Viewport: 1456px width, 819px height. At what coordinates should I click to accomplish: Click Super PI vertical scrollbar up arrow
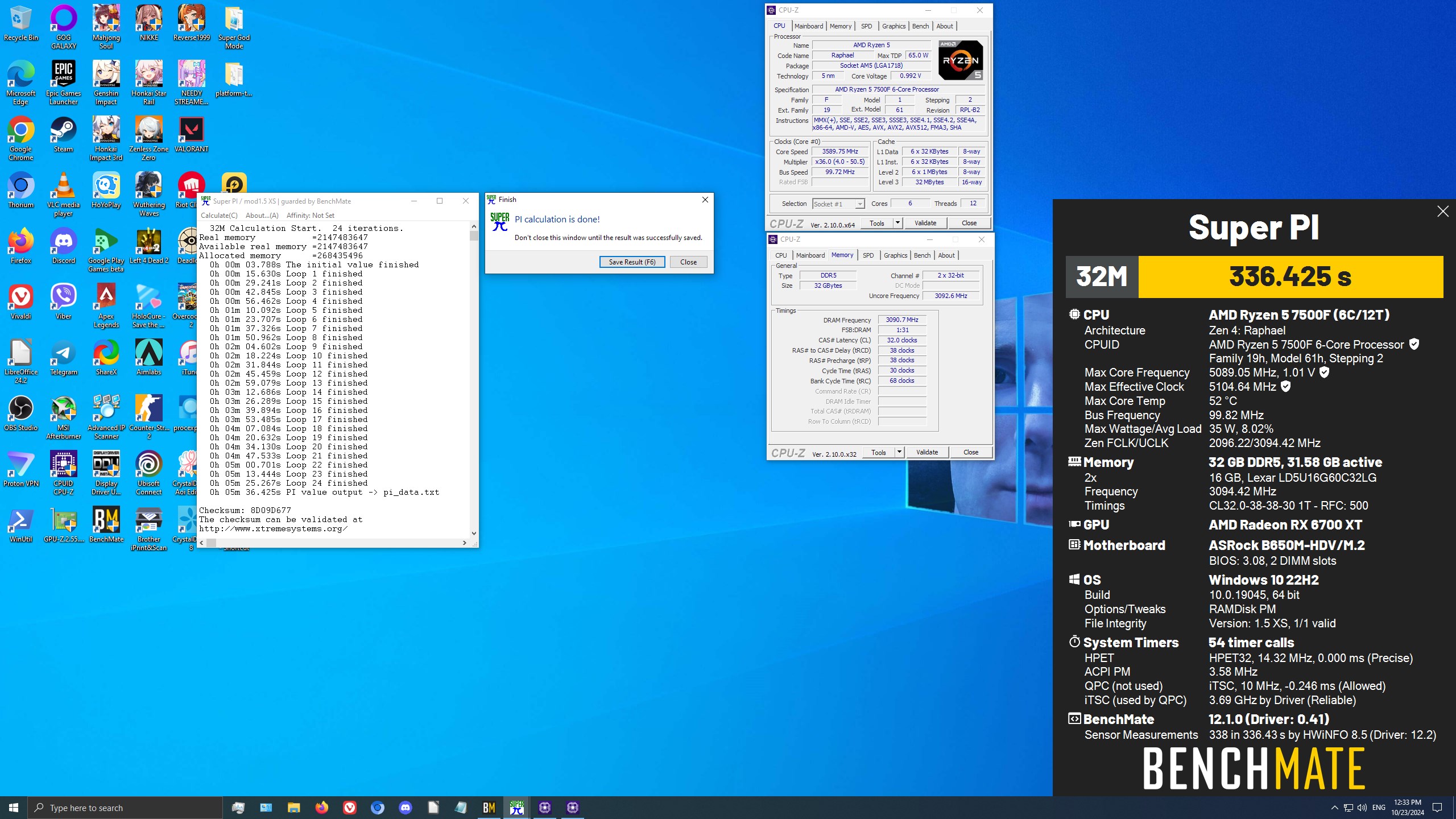click(x=474, y=226)
